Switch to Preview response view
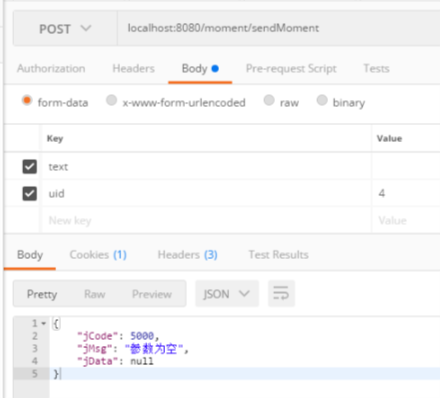 (152, 294)
